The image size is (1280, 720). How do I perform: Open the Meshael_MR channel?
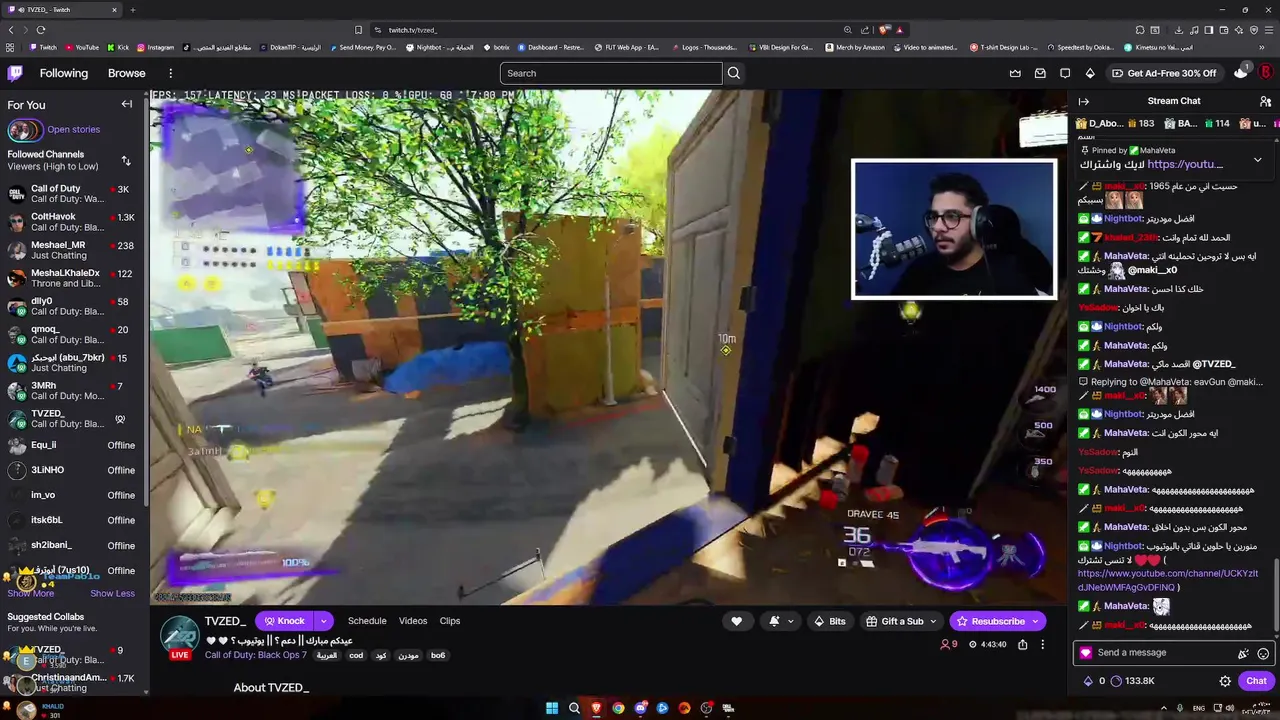pos(70,250)
